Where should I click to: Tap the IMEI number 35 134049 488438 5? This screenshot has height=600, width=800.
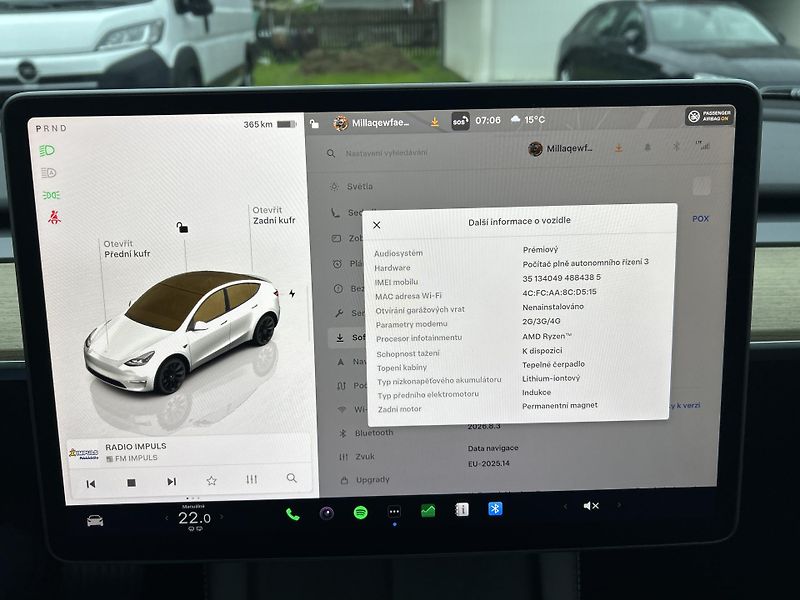(x=562, y=278)
